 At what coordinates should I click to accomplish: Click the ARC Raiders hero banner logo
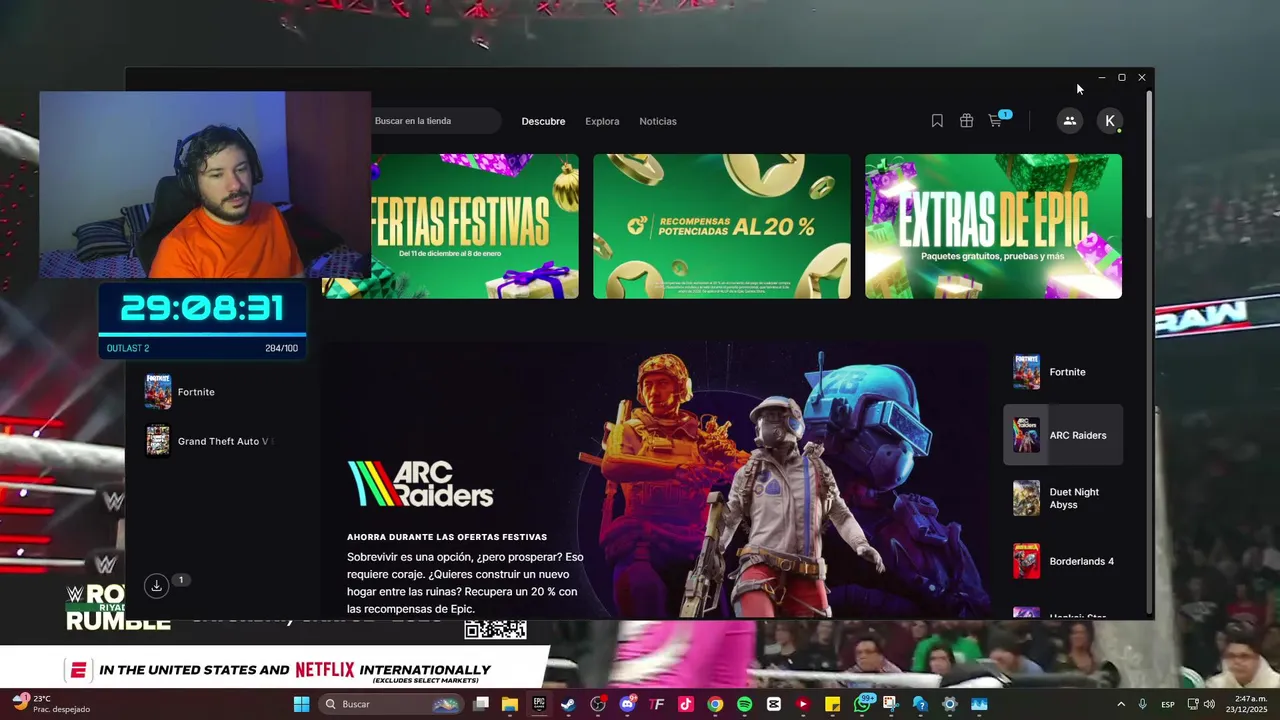coord(420,484)
